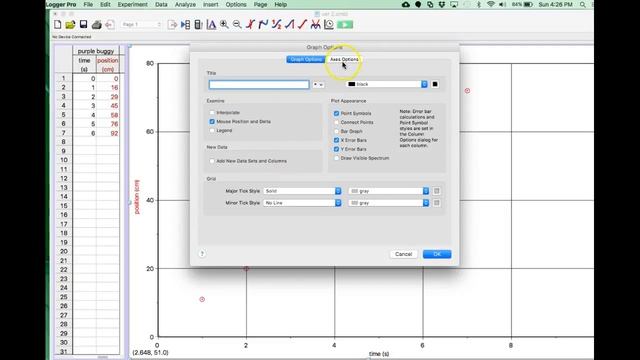Open the major tick gray color dropdown
Screen dimensions: 640x360
coord(389,191)
